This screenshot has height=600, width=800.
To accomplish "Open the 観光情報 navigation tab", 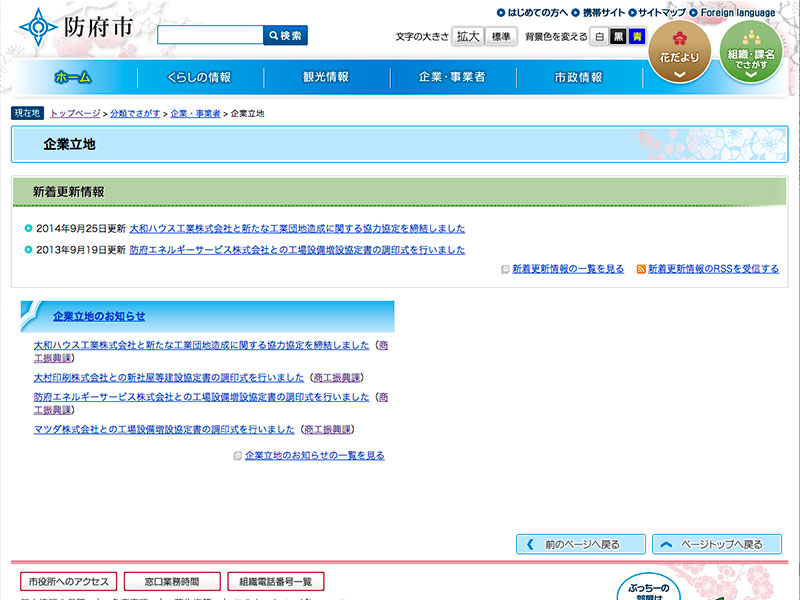I will coord(326,77).
